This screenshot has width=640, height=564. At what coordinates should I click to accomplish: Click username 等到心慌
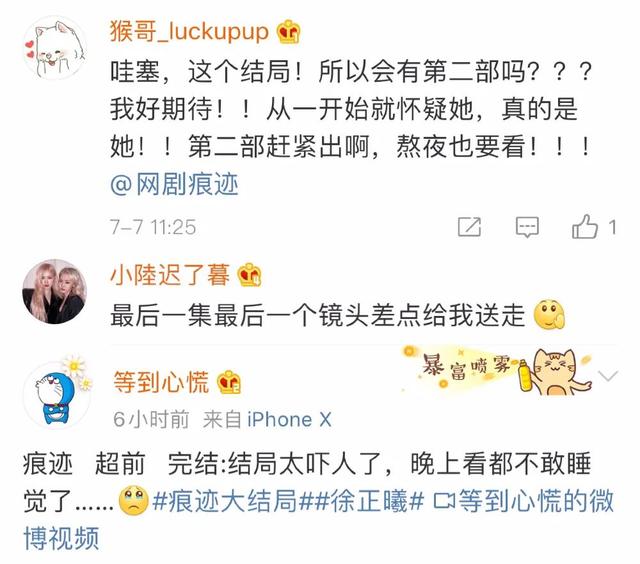tap(161, 382)
